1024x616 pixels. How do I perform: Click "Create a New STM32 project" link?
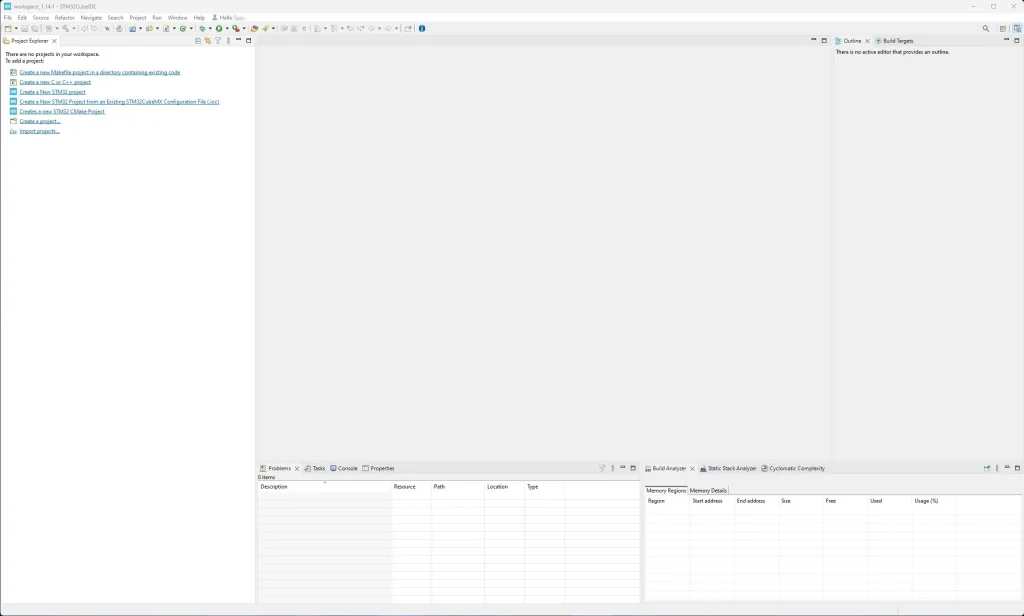pyautogui.click(x=52, y=92)
